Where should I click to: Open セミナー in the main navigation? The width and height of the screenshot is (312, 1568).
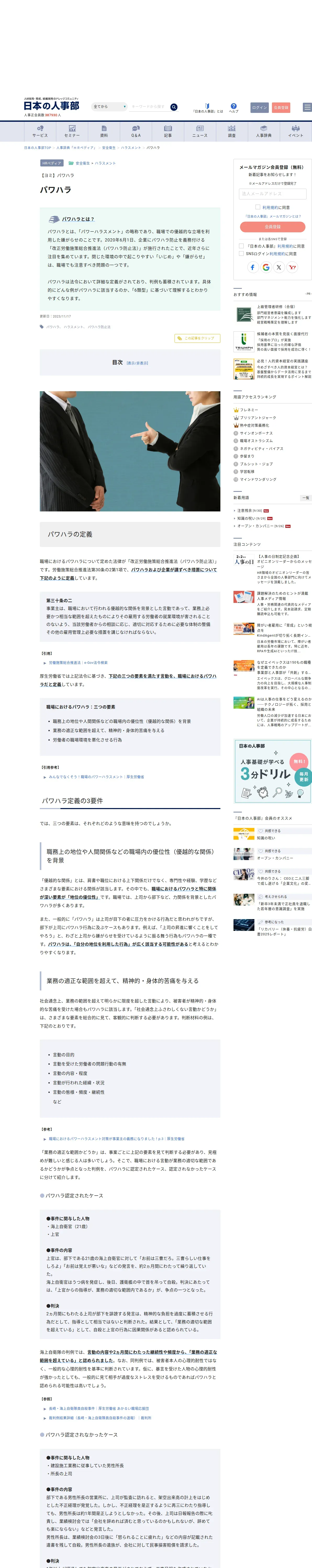(72, 131)
